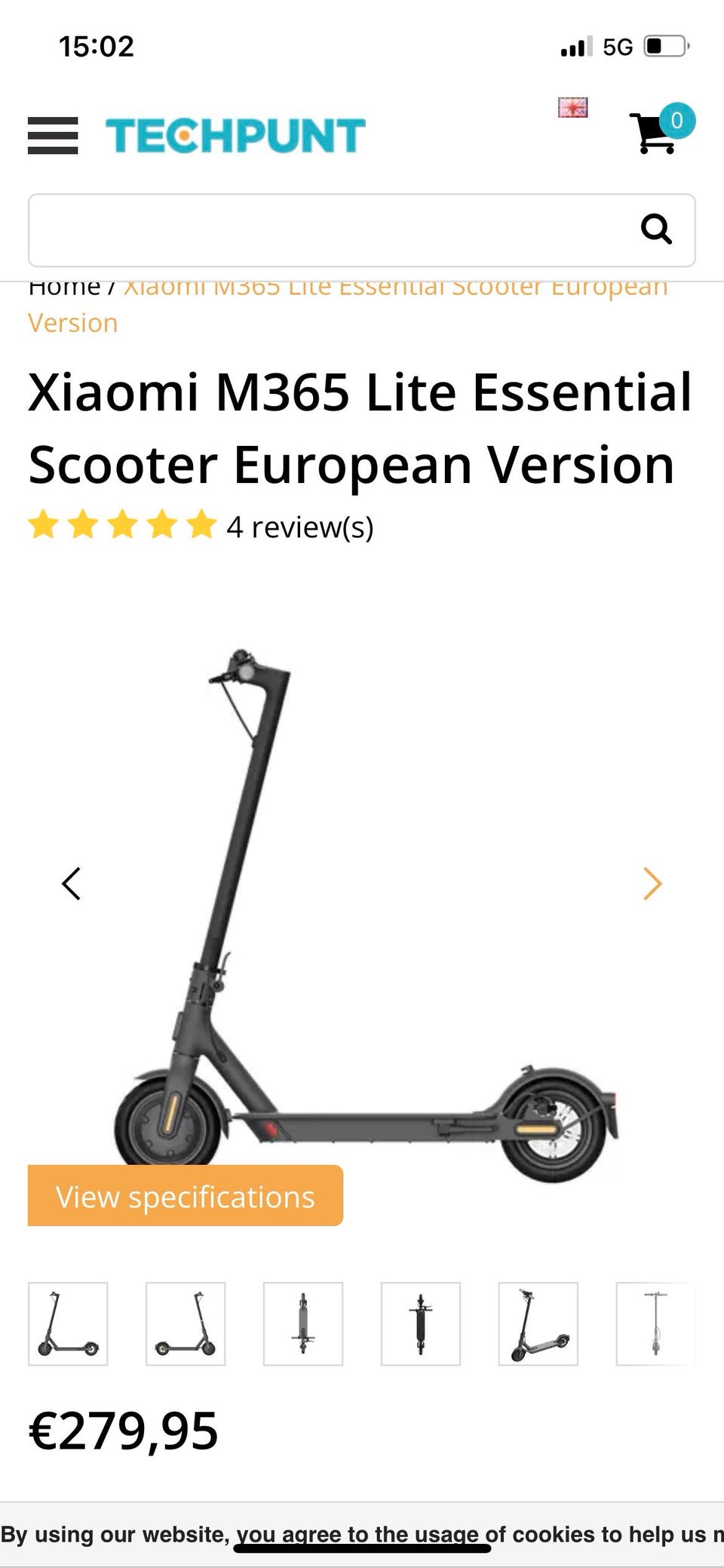724x1568 pixels.
Task: Select the second mirrored scooter thumbnail
Action: pos(186,1324)
